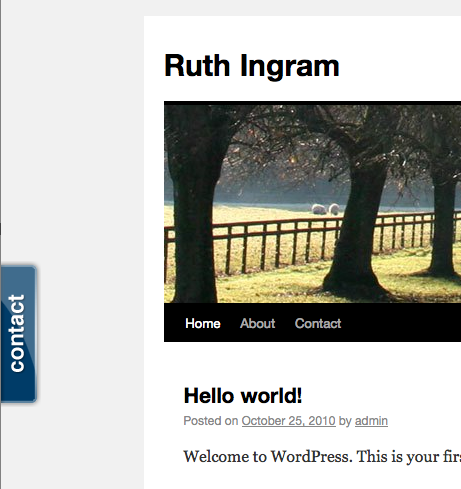Click the Welcome to WordPress paragraph start
Screen dimensions: 461x489
[217, 456]
